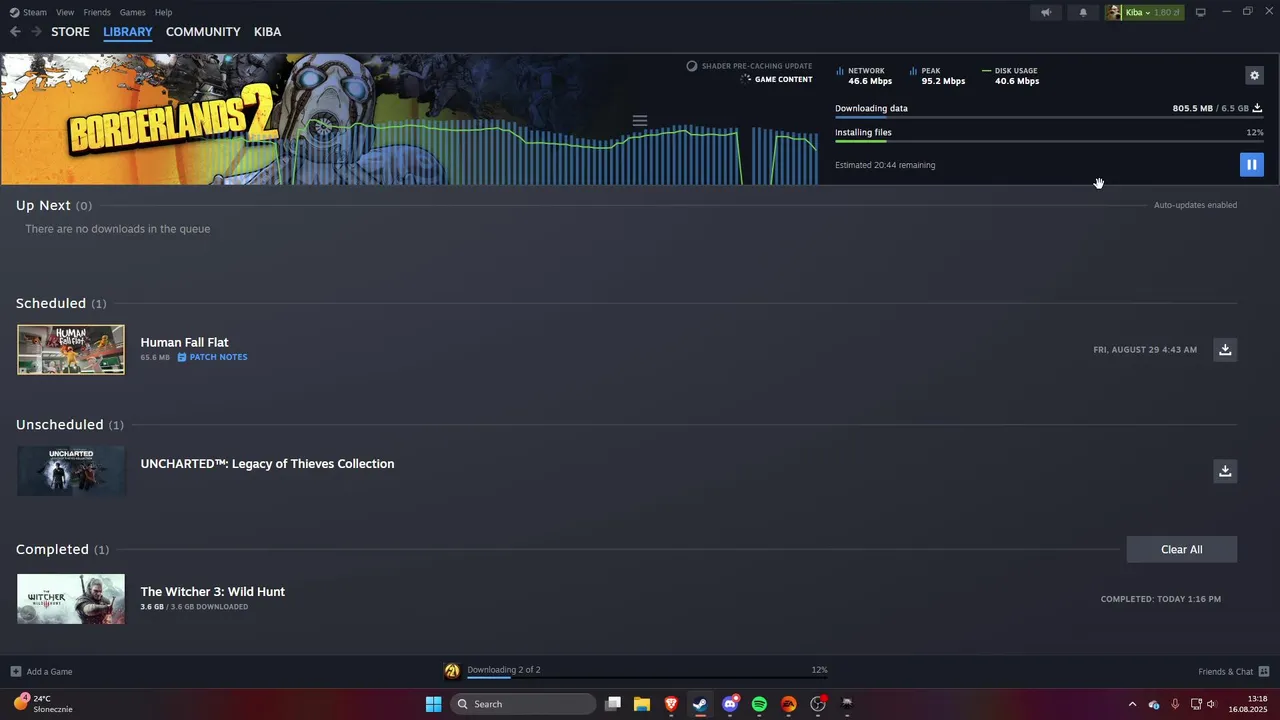Click FRI, AUGUST 29 4:43 AM schedule text
This screenshot has height=720, width=1280.
coord(1145,350)
